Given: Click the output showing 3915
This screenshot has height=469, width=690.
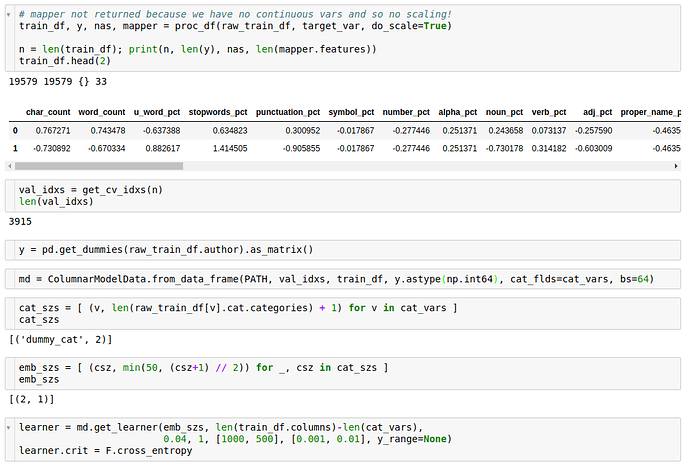Looking at the screenshot, I should point(21,221).
